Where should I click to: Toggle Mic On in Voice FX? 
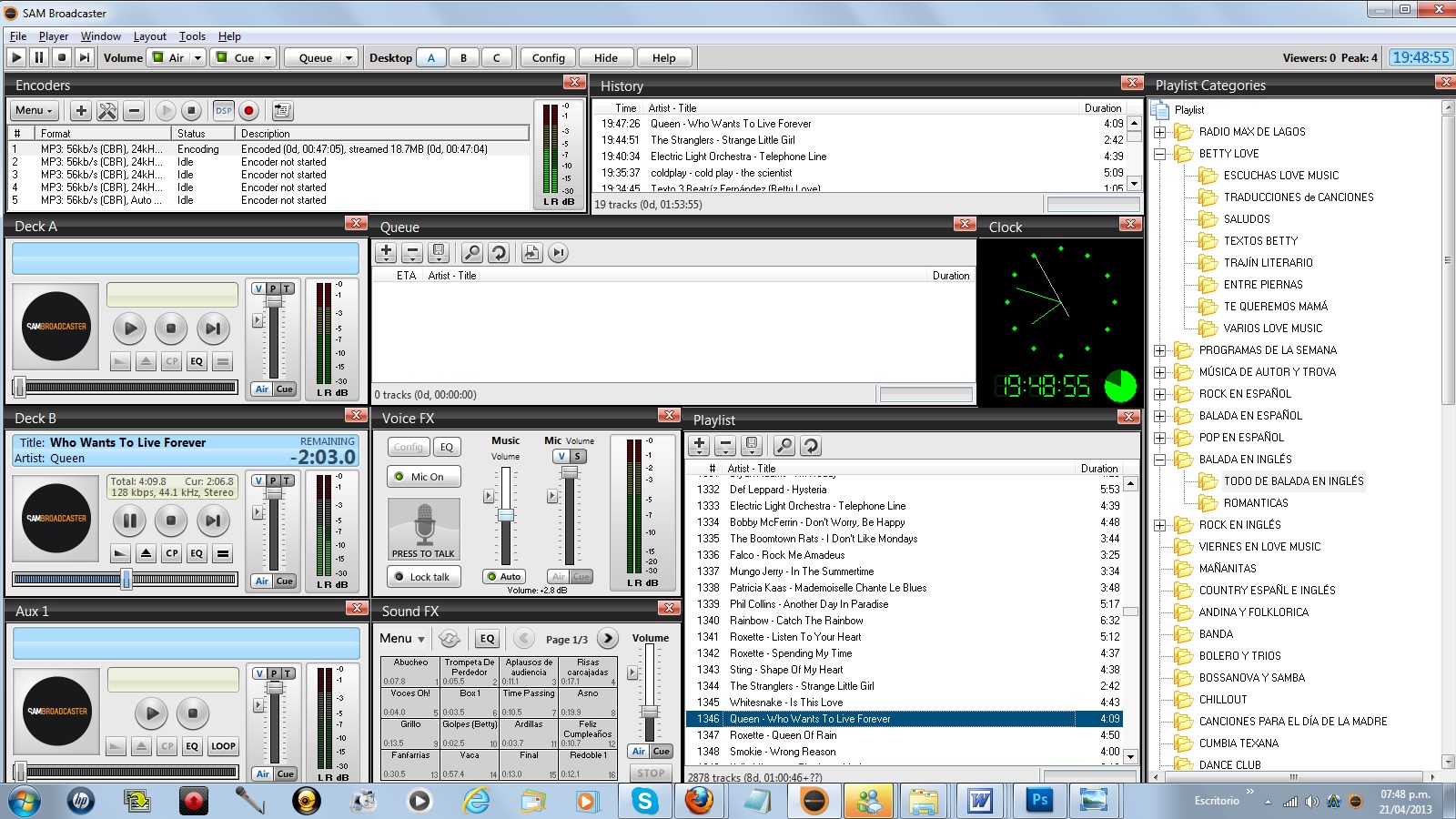coord(423,477)
